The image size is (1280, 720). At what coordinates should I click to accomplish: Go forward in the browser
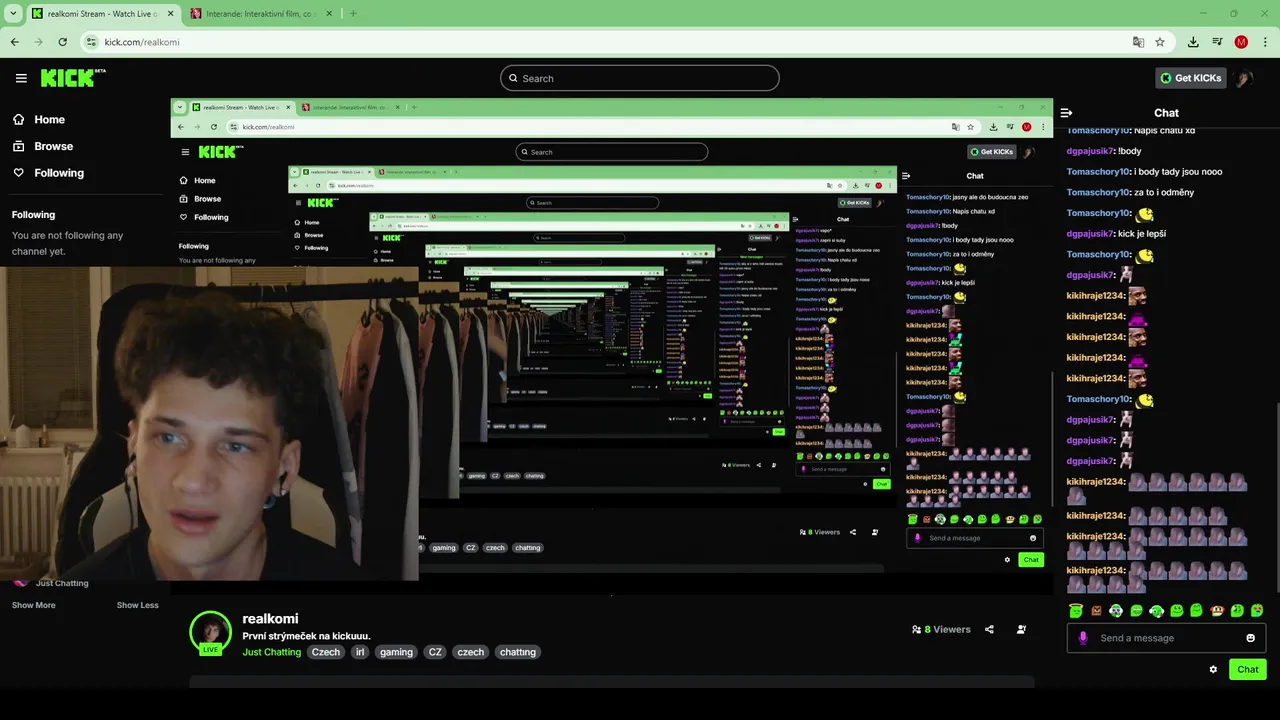tap(38, 42)
